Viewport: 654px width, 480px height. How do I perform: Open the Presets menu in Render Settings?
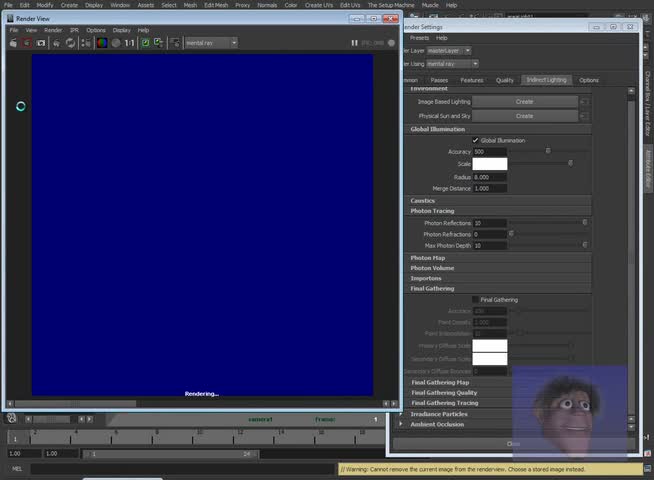(x=419, y=38)
